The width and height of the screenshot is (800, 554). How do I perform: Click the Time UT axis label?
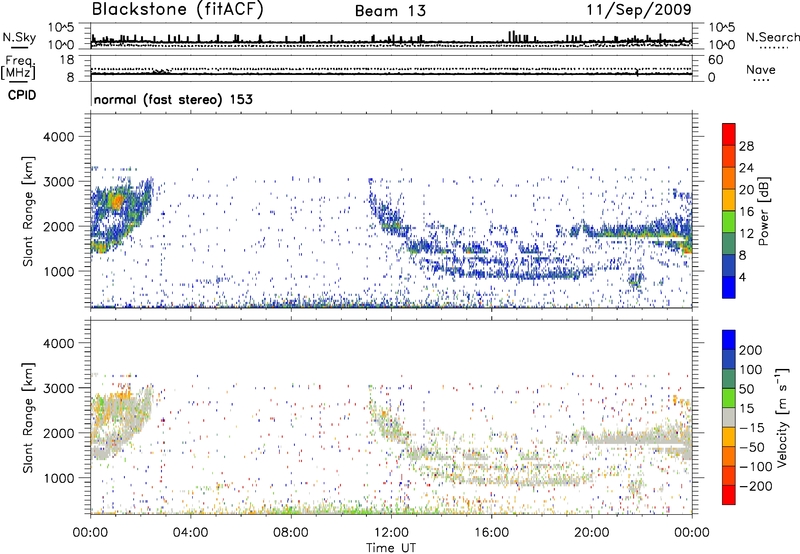coord(391,548)
